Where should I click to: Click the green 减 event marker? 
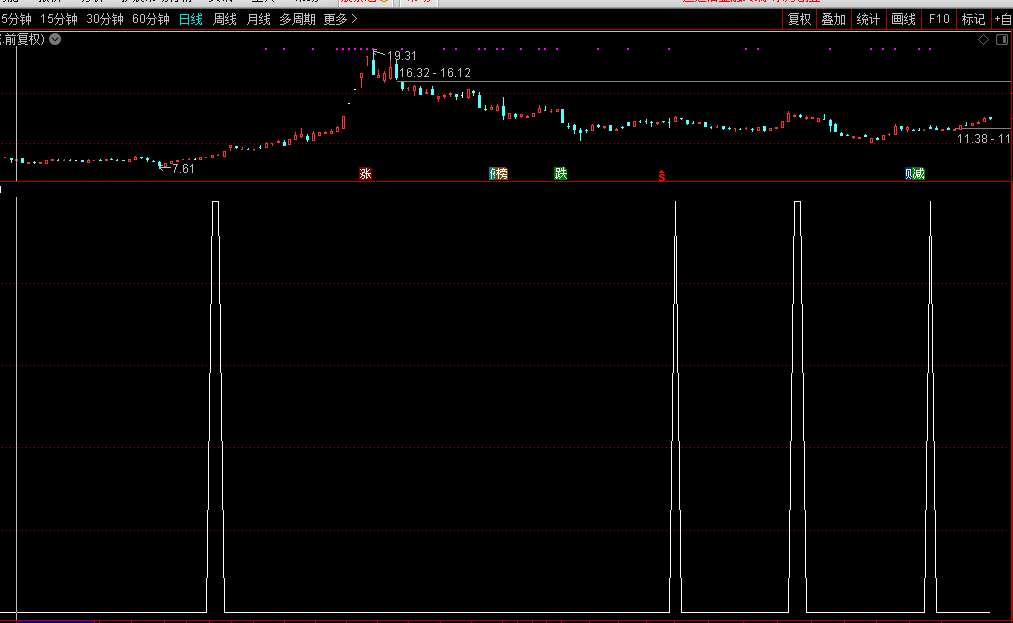tap(919, 174)
